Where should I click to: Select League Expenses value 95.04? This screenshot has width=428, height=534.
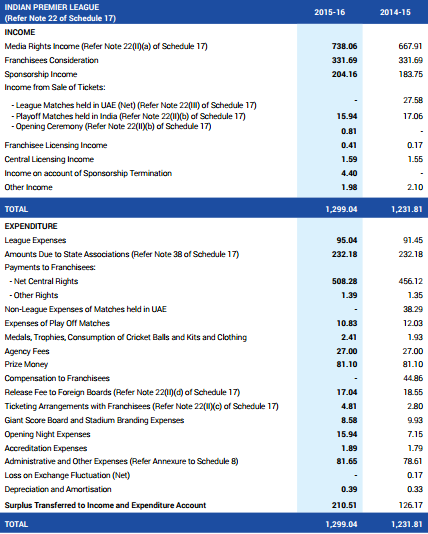coord(347,240)
